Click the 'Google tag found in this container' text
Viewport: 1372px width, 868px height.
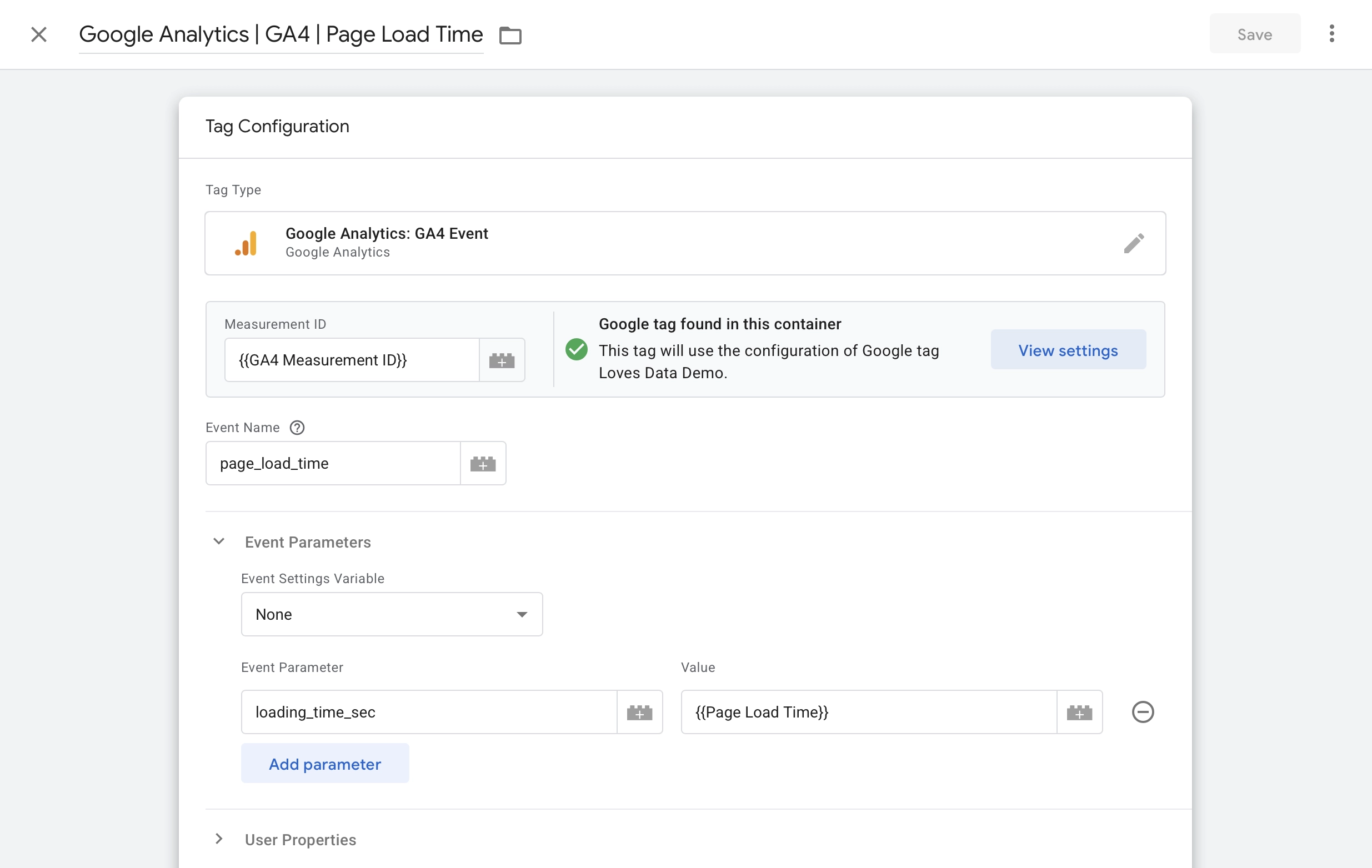click(x=720, y=324)
